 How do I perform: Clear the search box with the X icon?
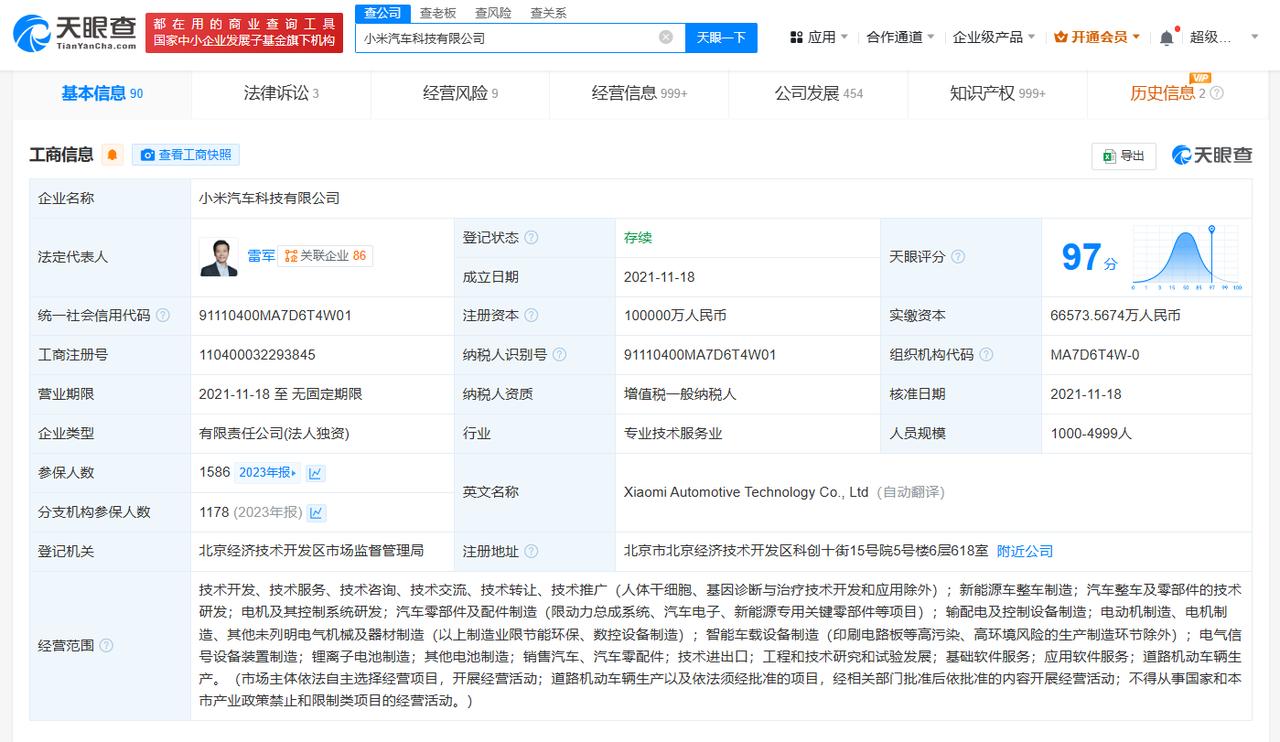point(666,37)
